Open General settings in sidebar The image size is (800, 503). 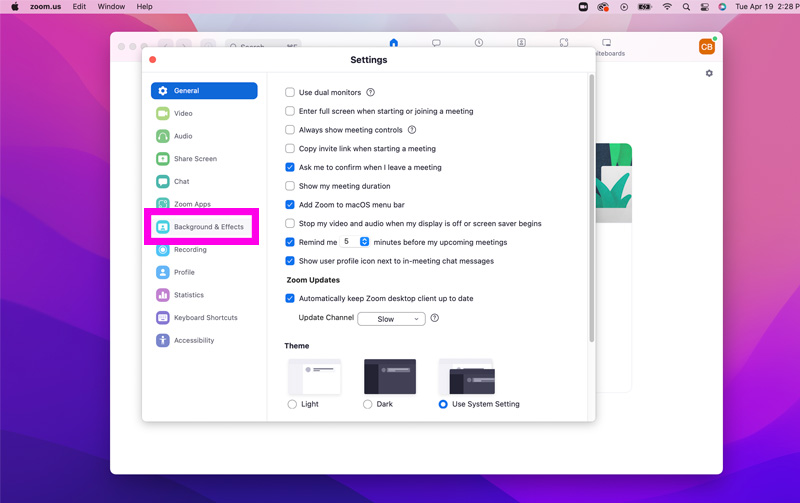(x=204, y=91)
